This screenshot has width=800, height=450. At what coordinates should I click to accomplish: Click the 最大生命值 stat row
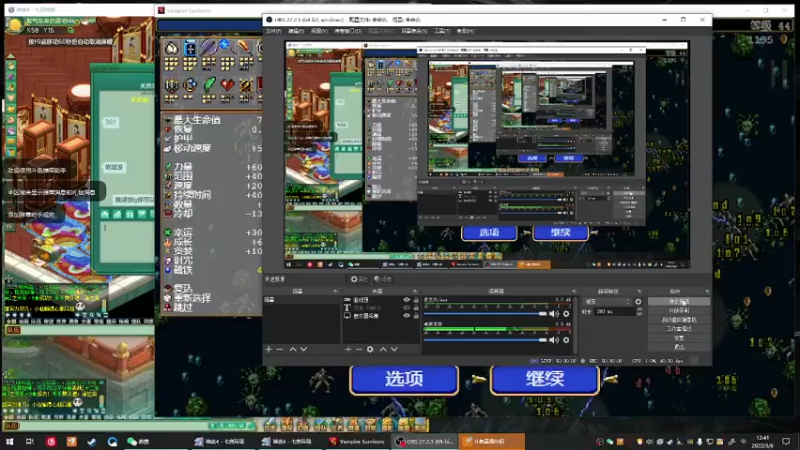pyautogui.click(x=212, y=120)
